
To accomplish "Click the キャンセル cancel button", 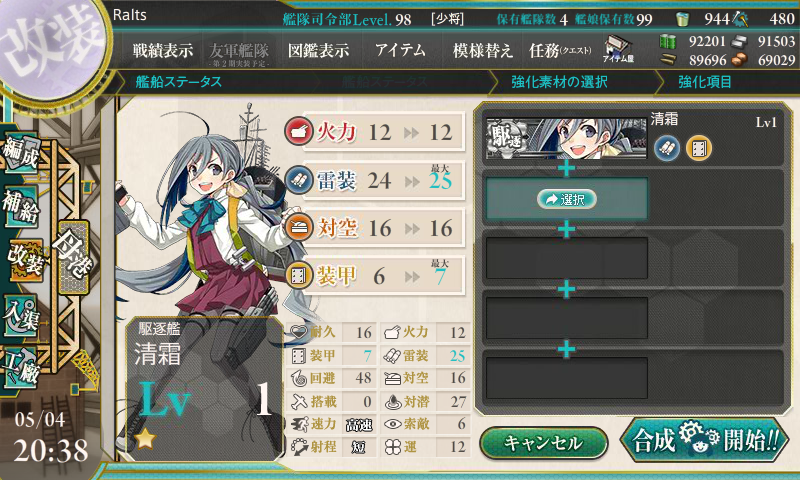I will point(543,443).
